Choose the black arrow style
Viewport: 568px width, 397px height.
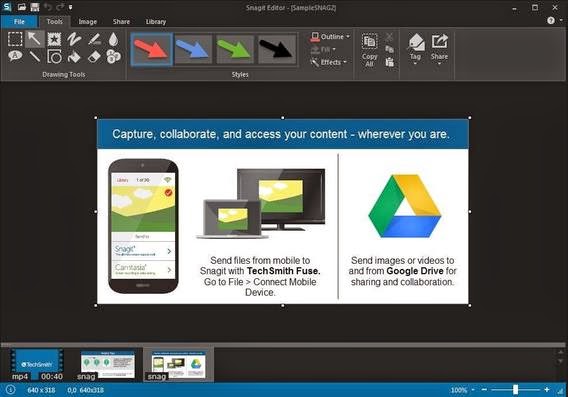(x=276, y=49)
